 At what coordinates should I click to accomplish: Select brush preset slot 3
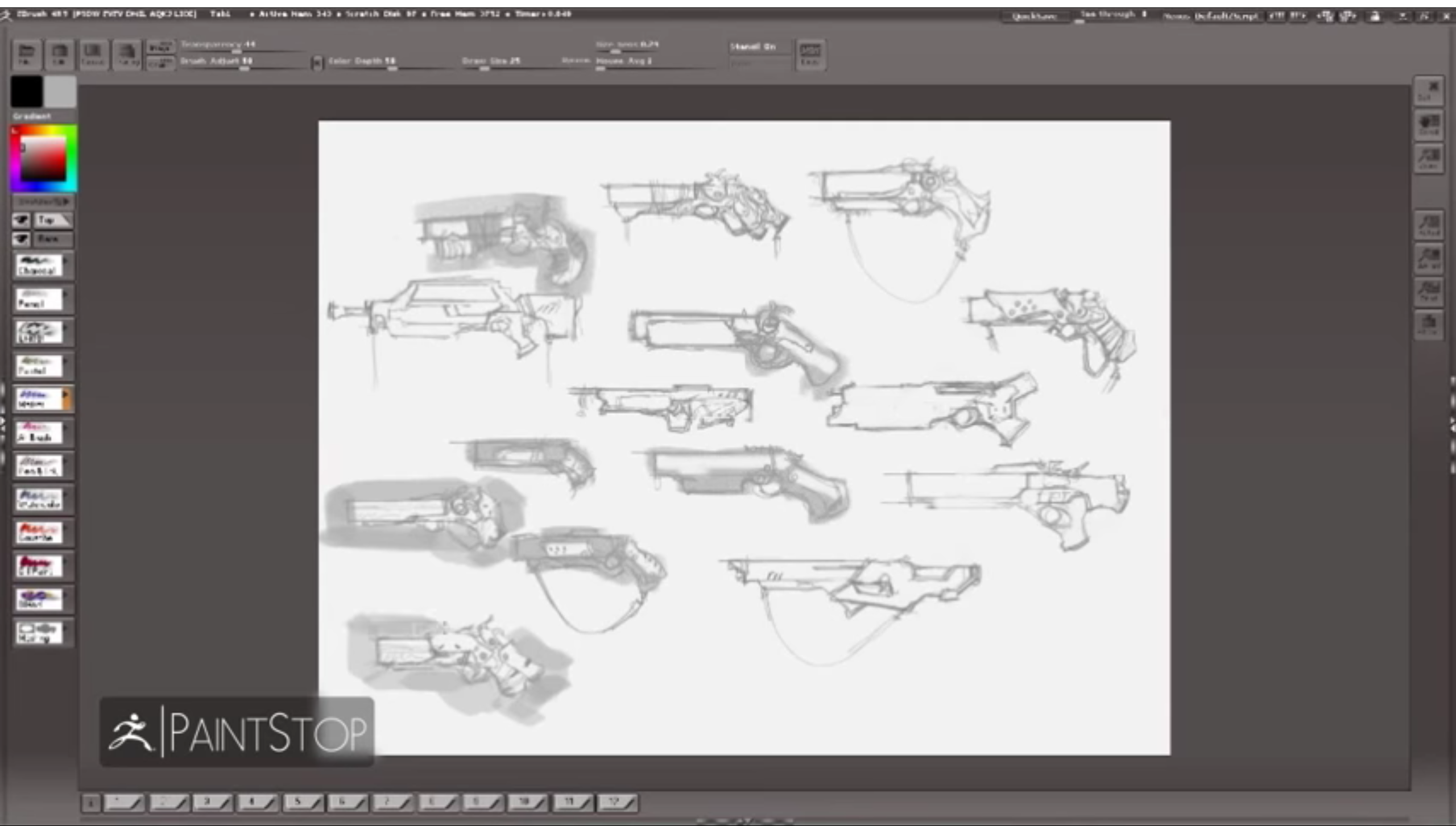(212, 802)
